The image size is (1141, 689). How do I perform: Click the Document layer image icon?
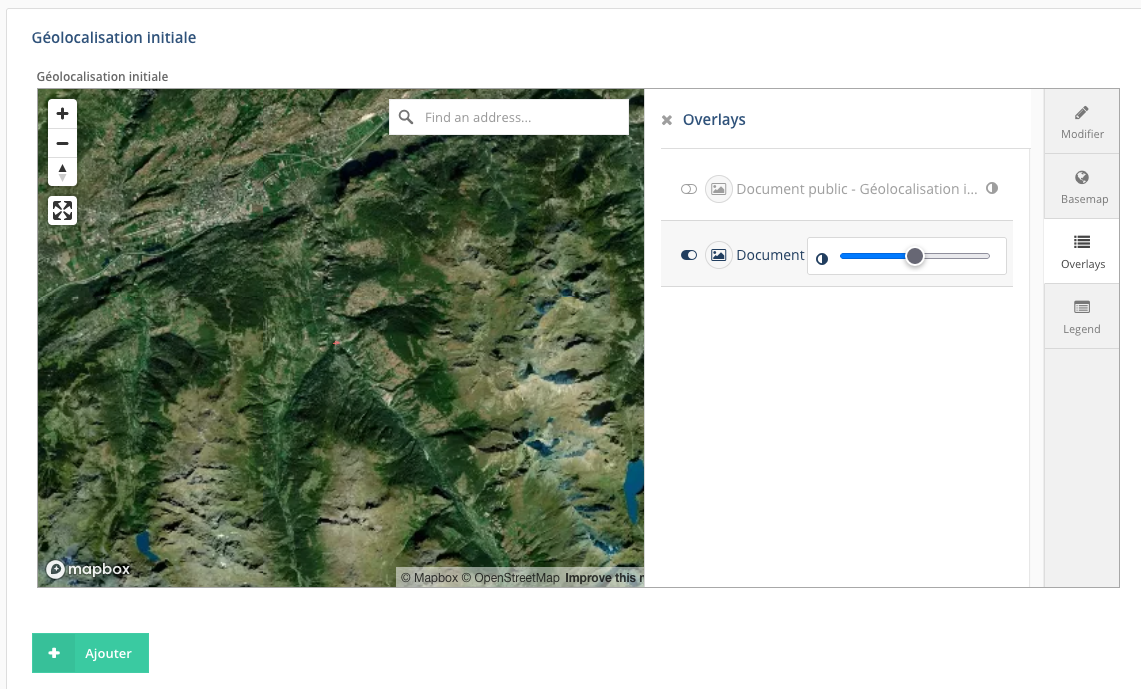718,255
